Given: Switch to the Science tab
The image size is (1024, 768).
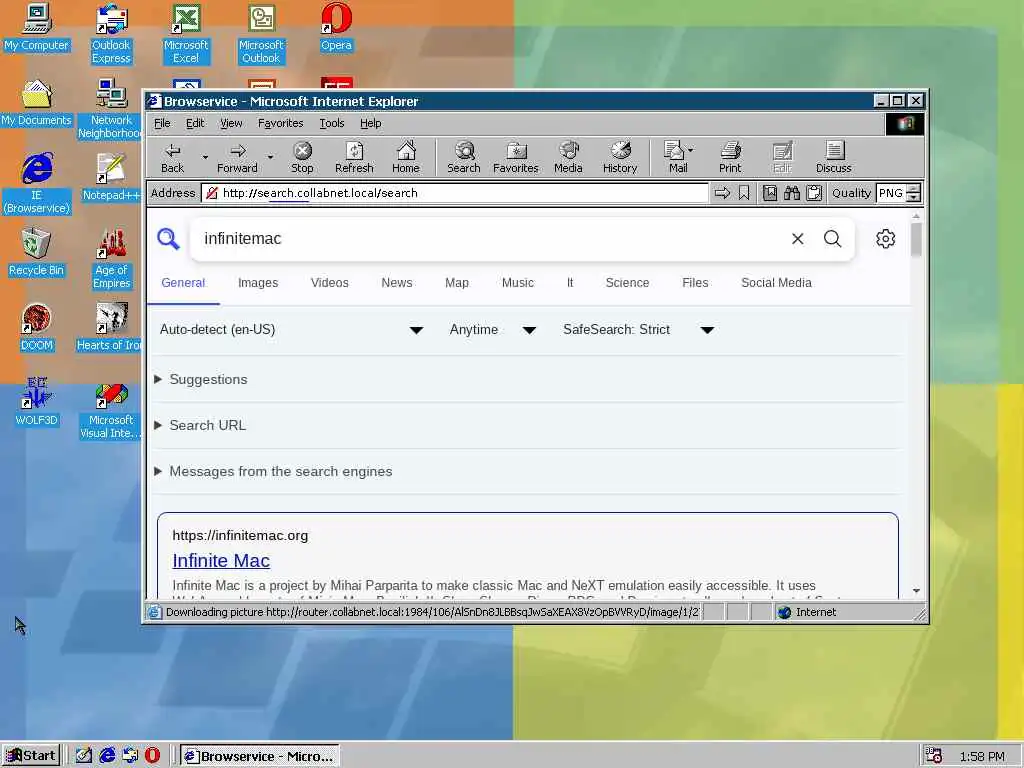Looking at the screenshot, I should [x=627, y=283].
